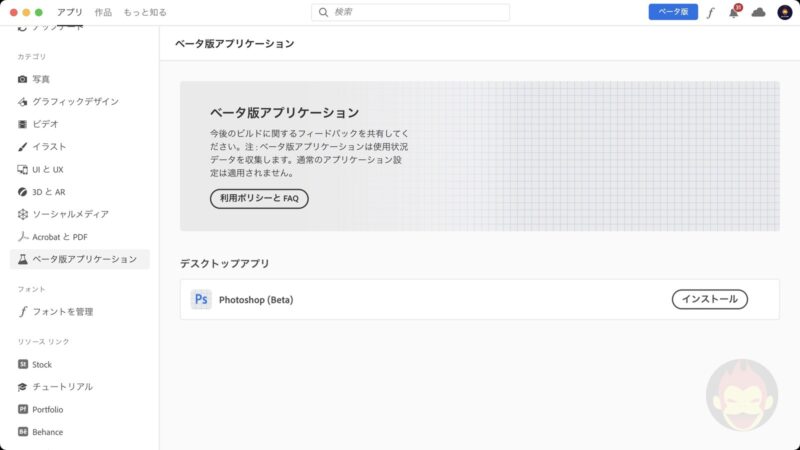Select イラスト category label
Image resolution: width=800 pixels, height=450 pixels.
[49, 147]
